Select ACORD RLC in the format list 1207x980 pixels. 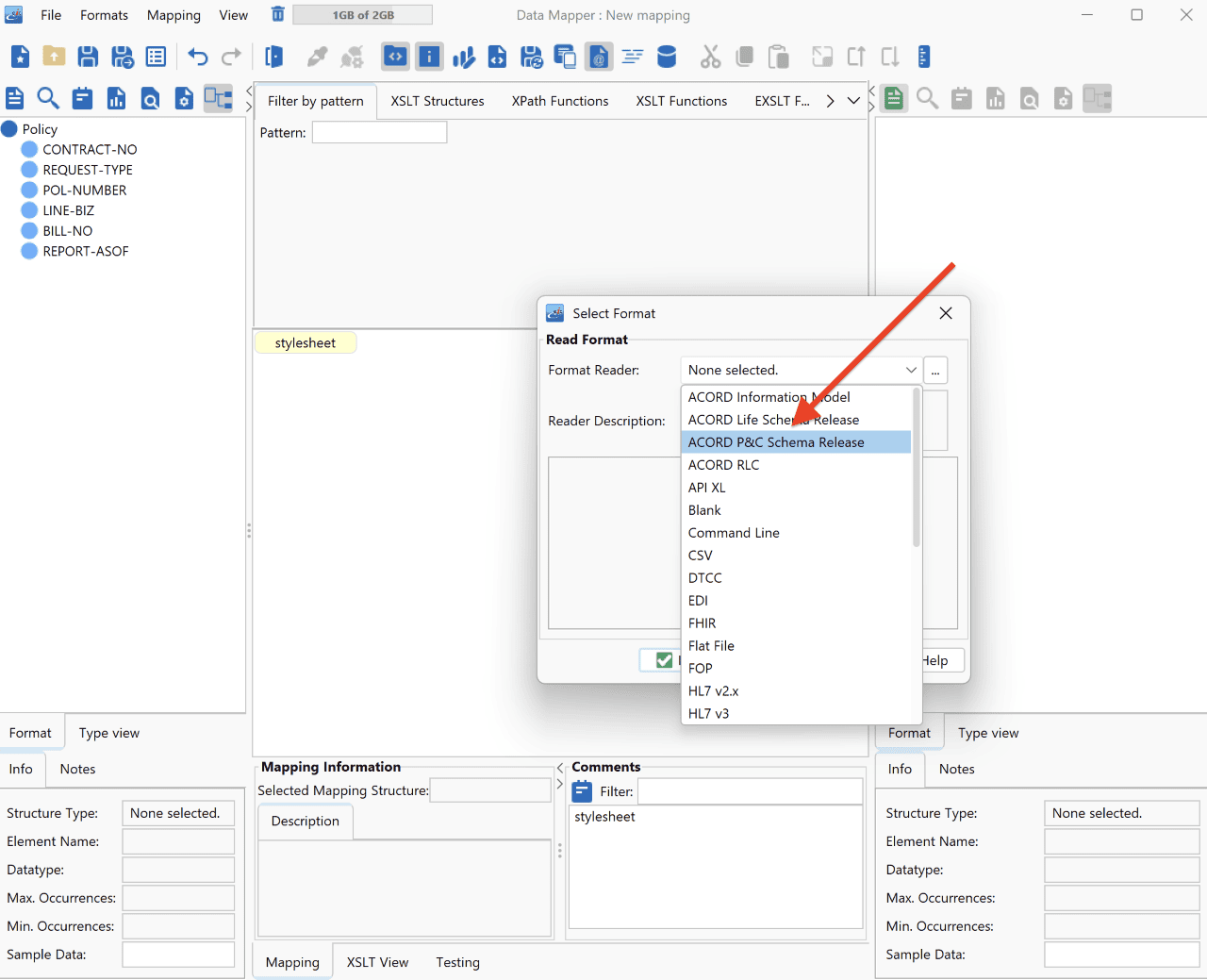tap(796, 465)
